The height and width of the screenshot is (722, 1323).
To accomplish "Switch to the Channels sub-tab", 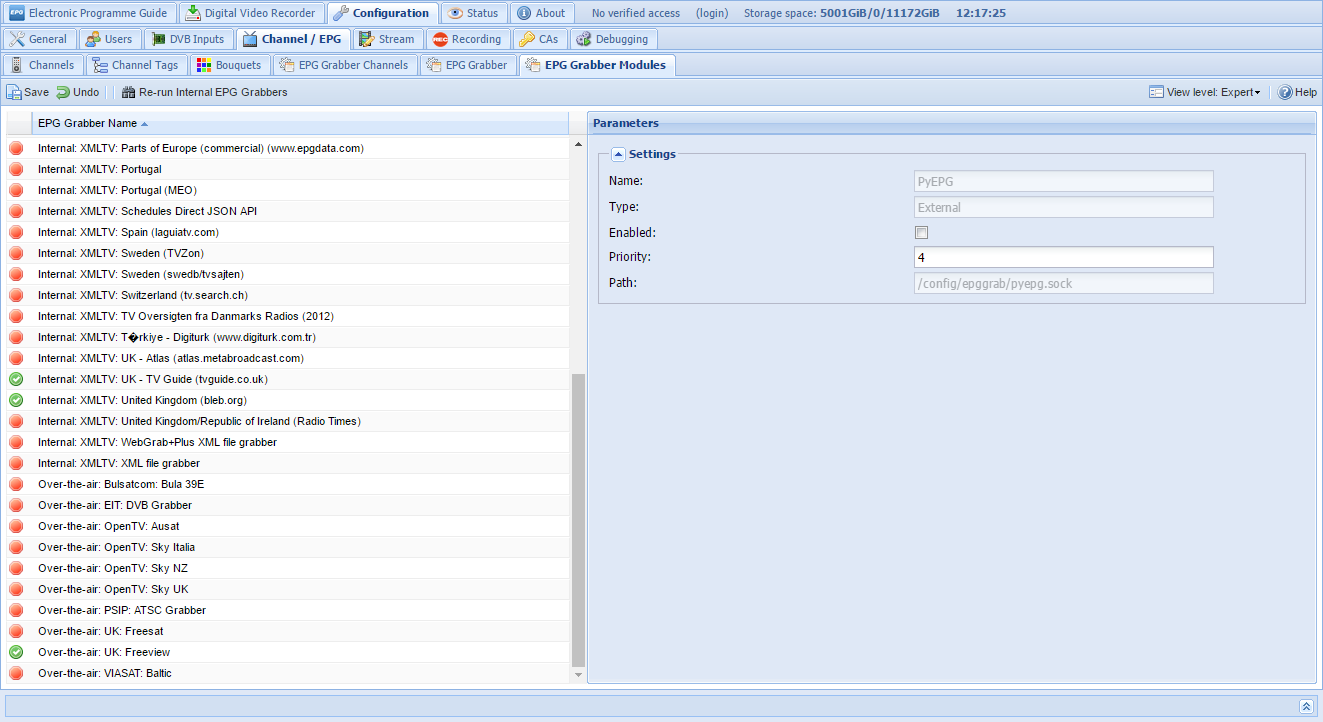I will [x=43, y=65].
